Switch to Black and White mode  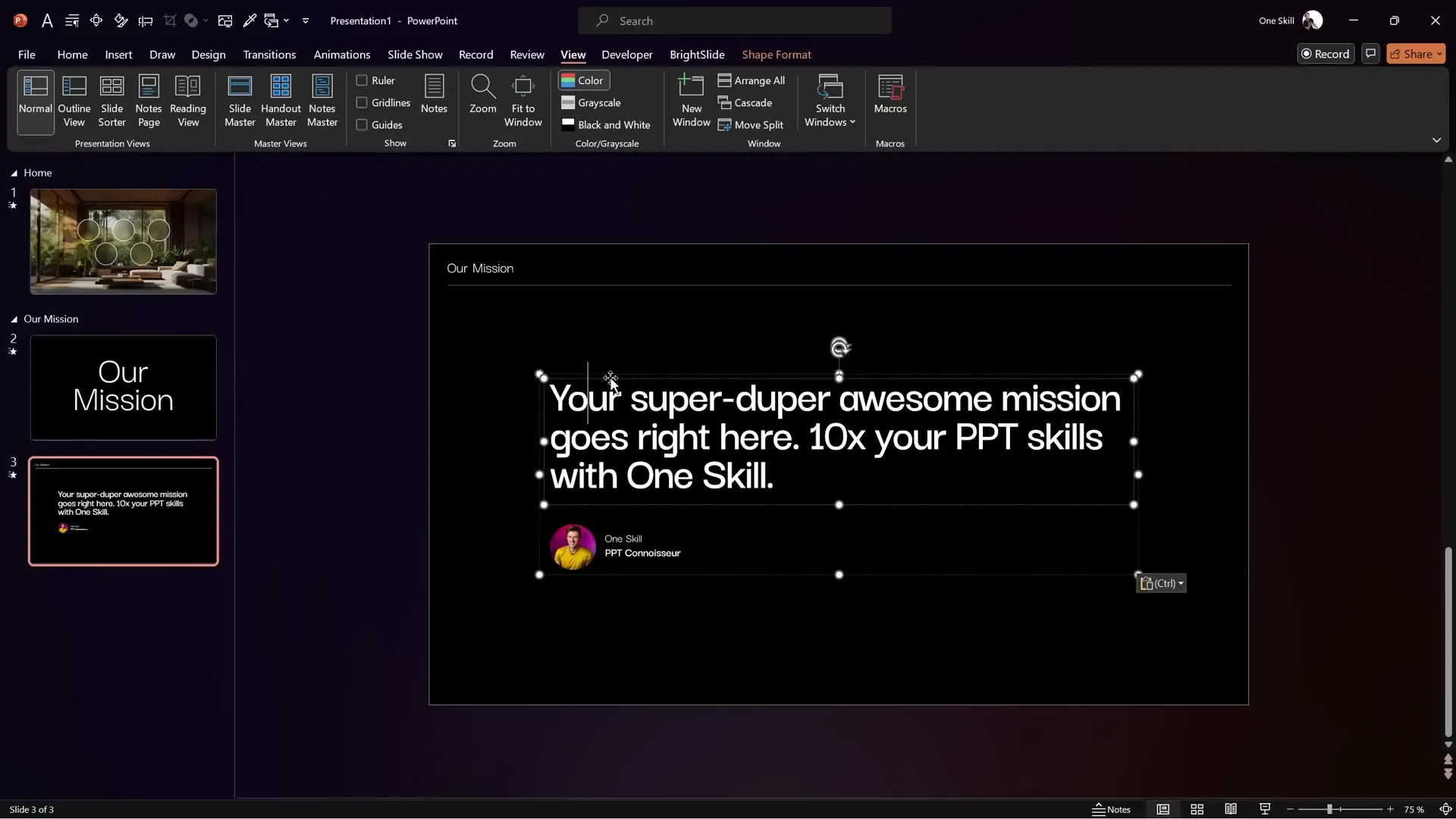tap(606, 124)
